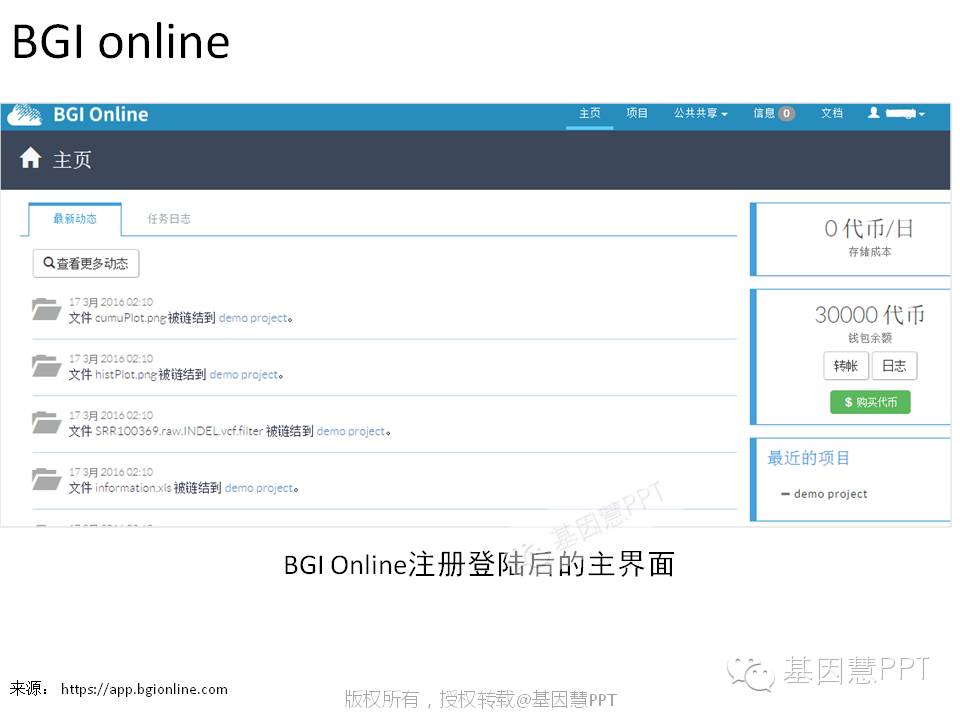Click folder icon beside information.xls entry
Screen dimensions: 960x720
click(x=46, y=479)
